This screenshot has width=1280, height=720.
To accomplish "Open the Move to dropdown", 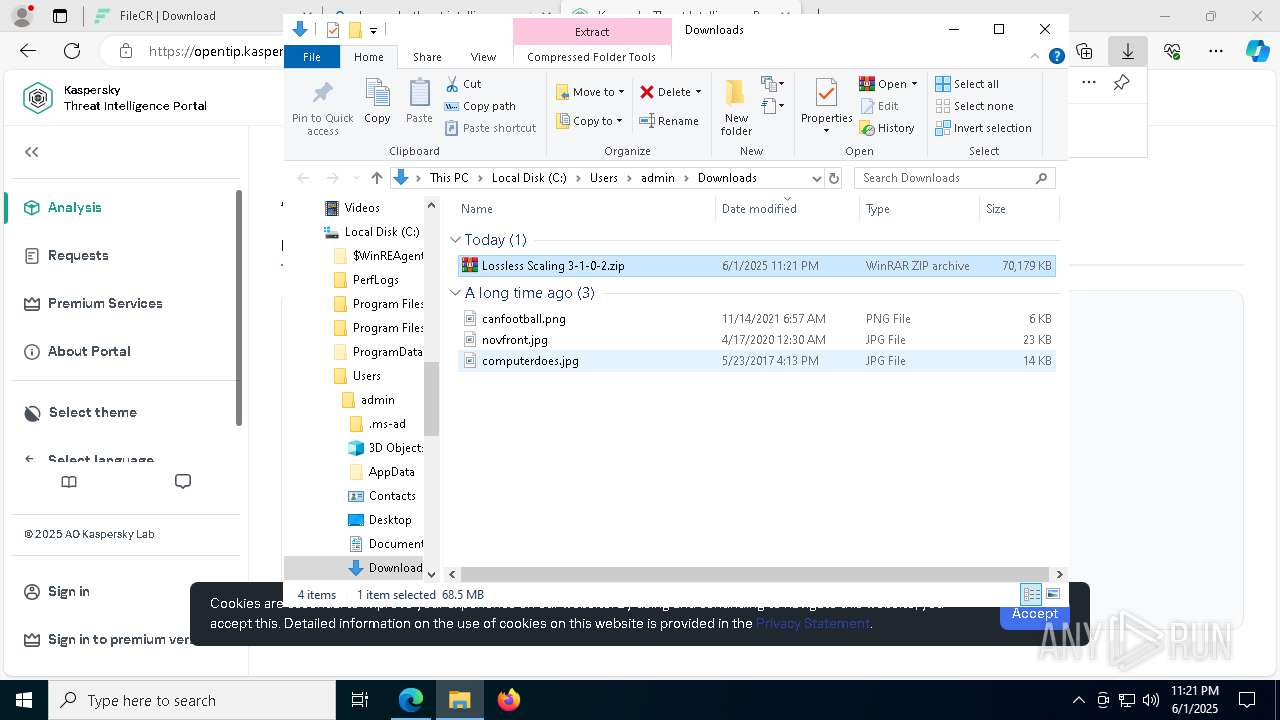I will coord(590,92).
